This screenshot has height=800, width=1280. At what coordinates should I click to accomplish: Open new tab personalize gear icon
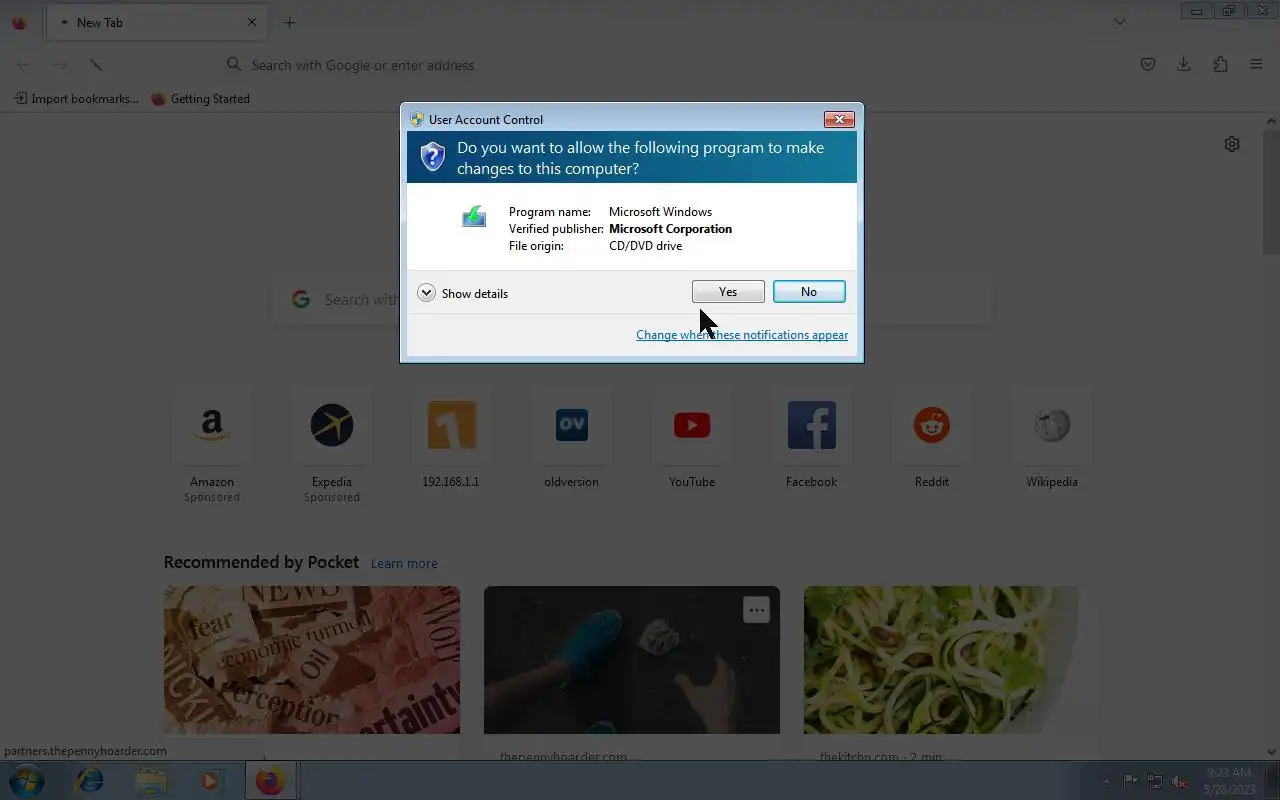pos(1232,144)
